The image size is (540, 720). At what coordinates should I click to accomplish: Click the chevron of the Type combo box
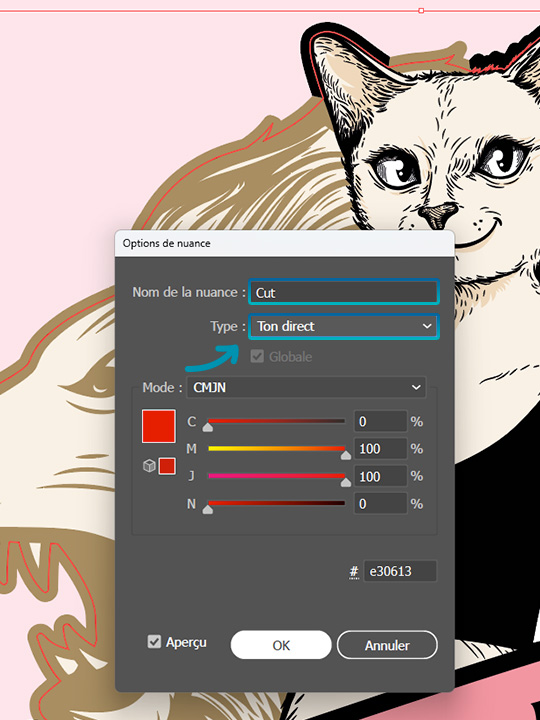[427, 326]
